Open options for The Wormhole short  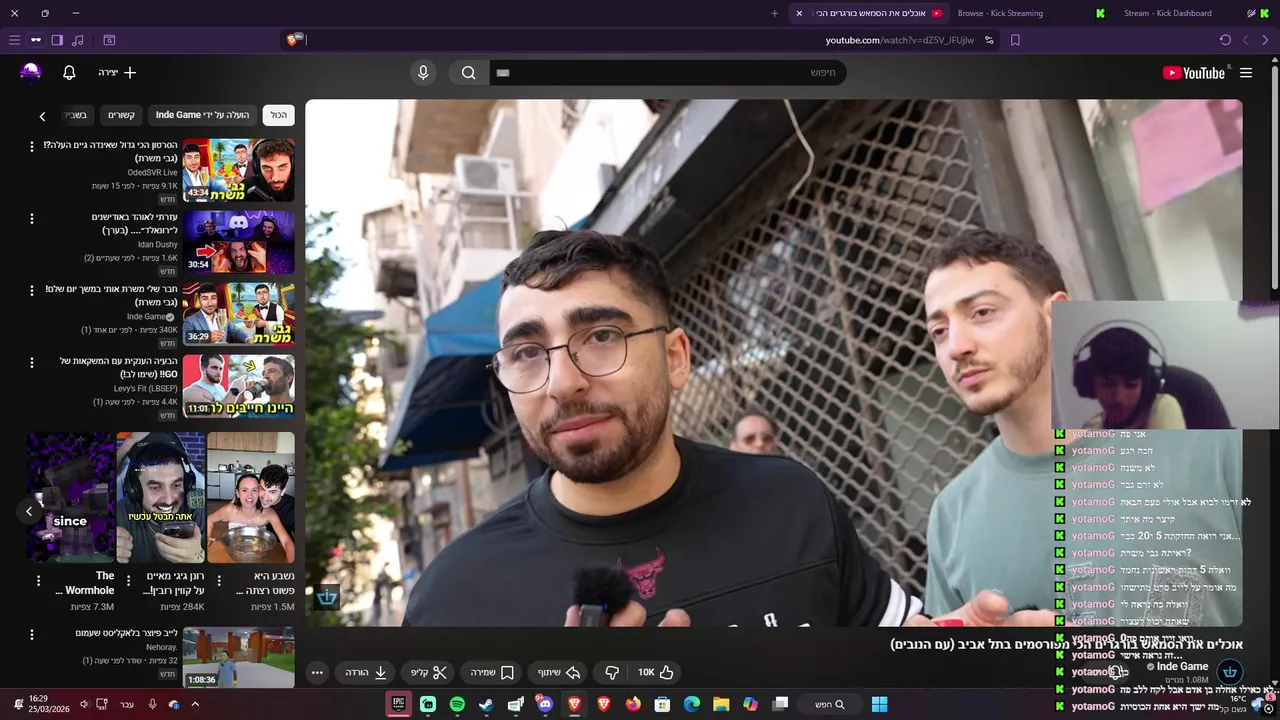coord(38,580)
